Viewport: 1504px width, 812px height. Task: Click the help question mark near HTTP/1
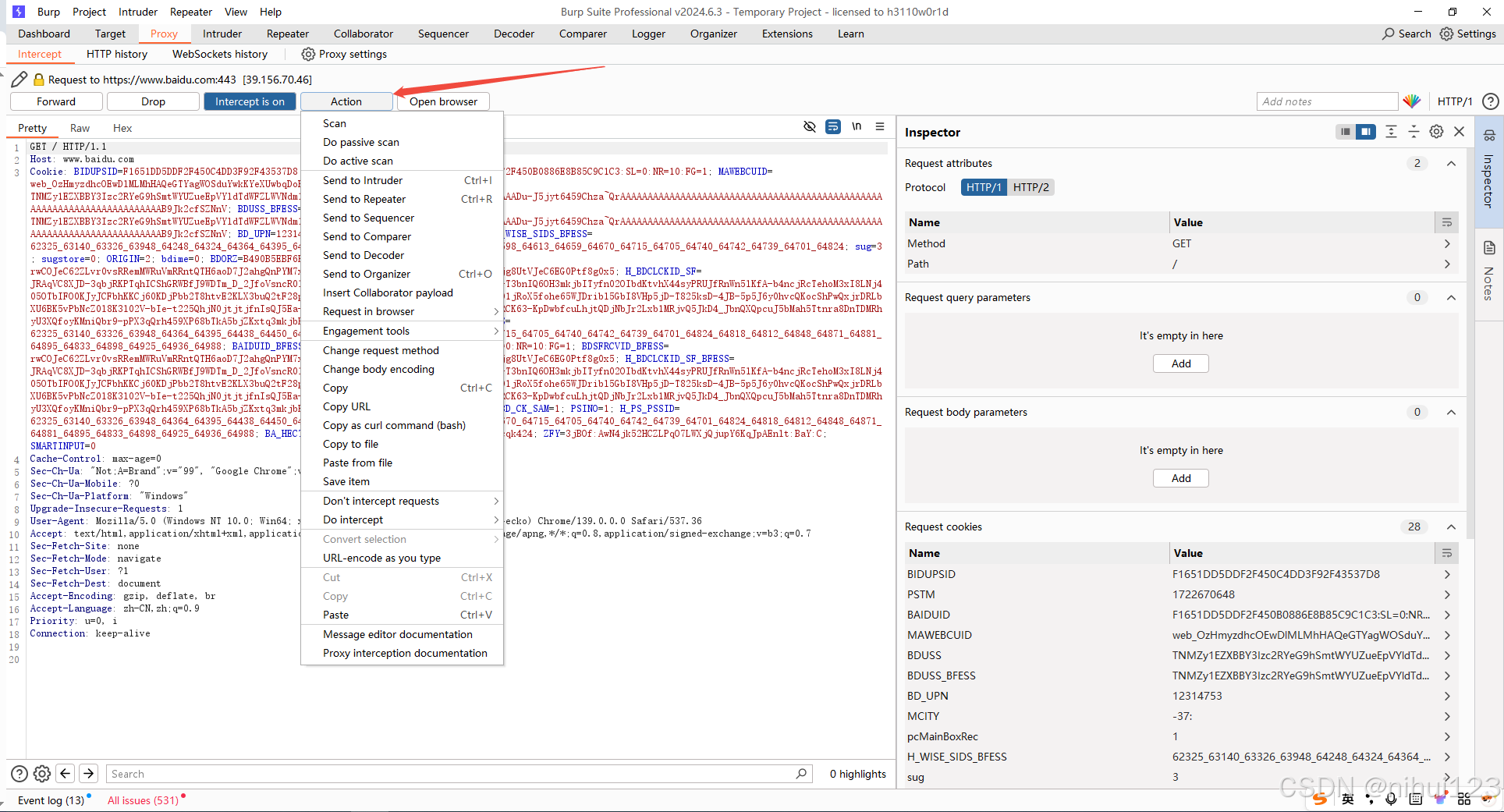(1490, 101)
